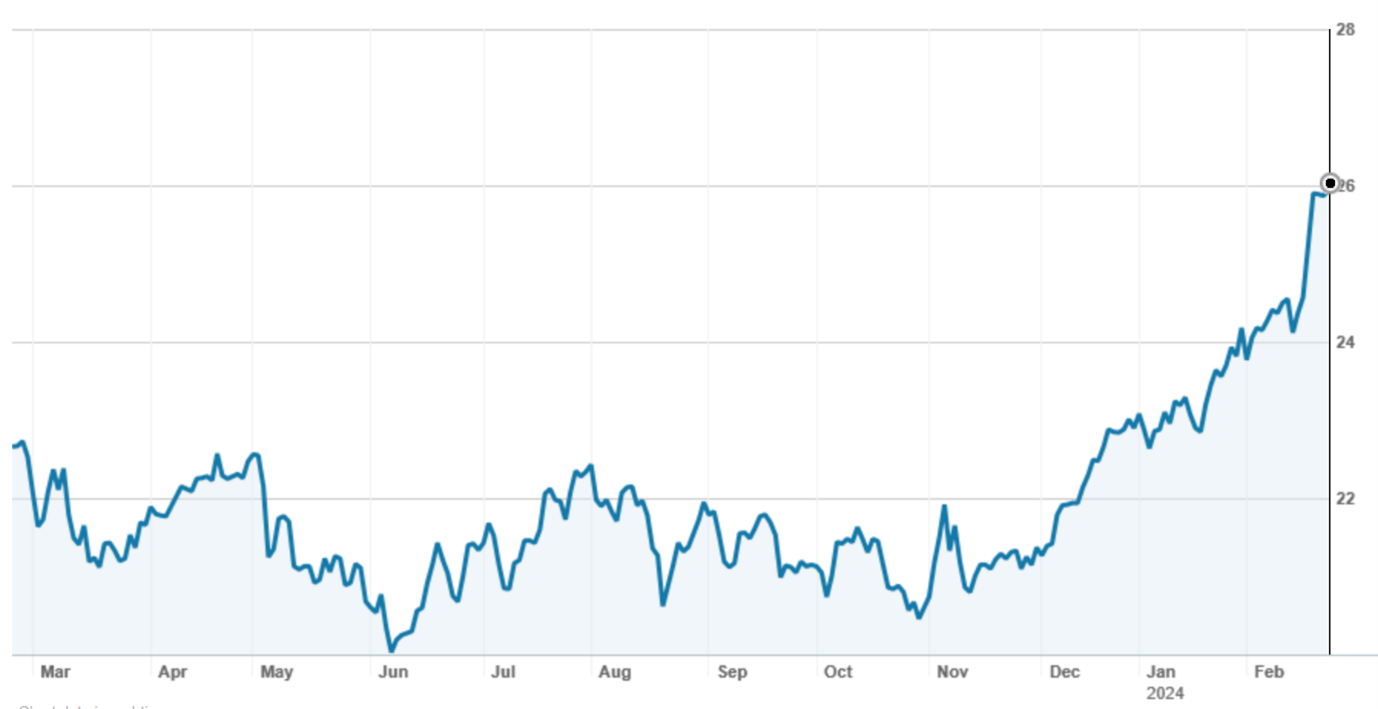The height and width of the screenshot is (709, 1378).
Task: Click the May label on the x-axis
Action: tap(276, 672)
